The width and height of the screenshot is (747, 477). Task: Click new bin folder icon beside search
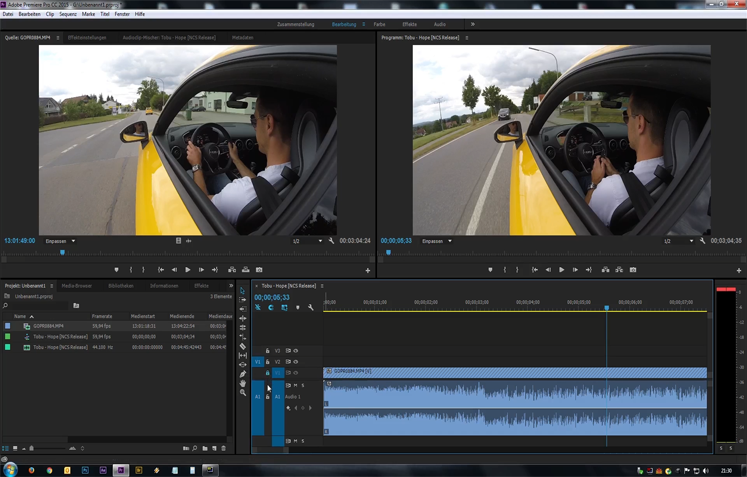click(76, 305)
